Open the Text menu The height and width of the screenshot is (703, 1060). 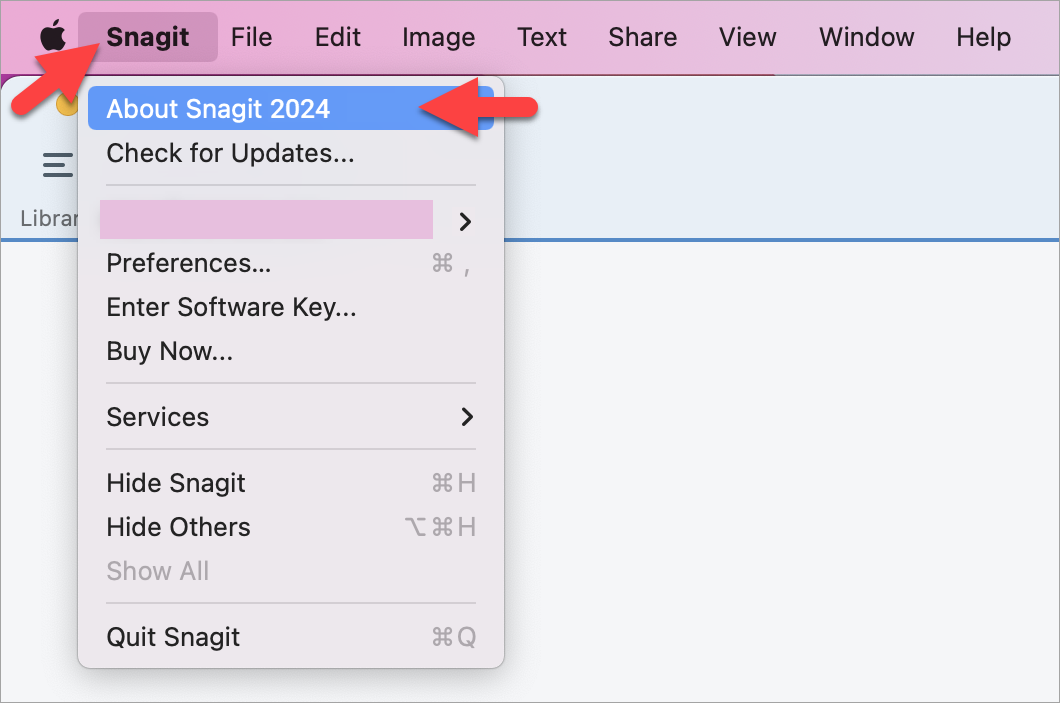(541, 37)
